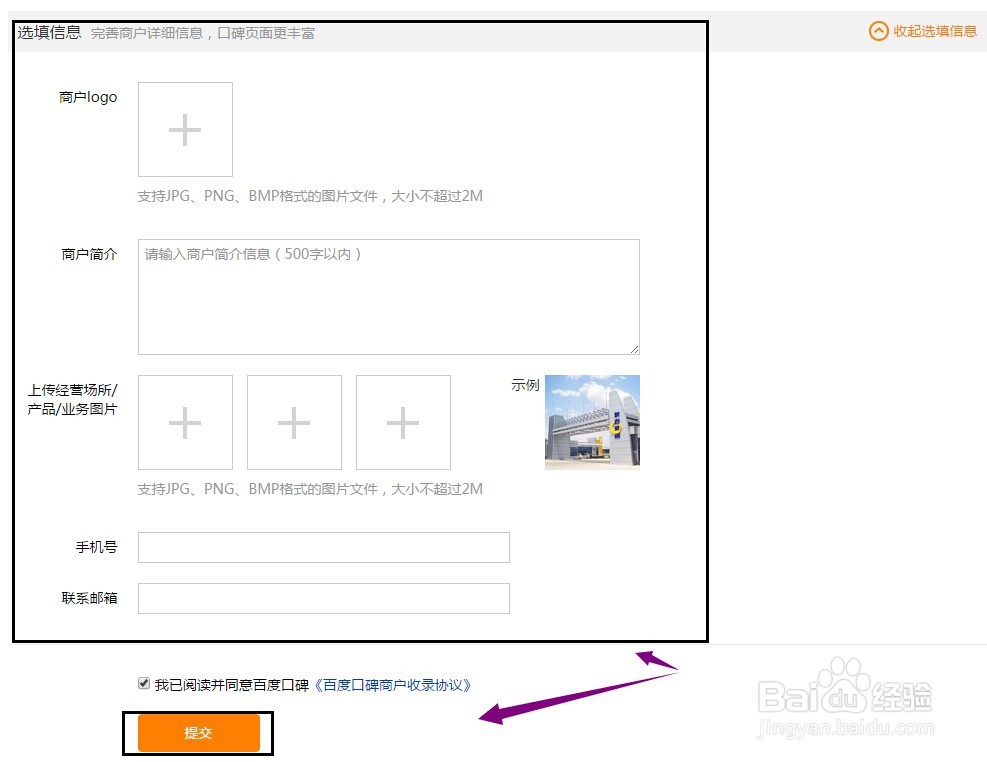Click the third business picture upload box

[x=403, y=422]
